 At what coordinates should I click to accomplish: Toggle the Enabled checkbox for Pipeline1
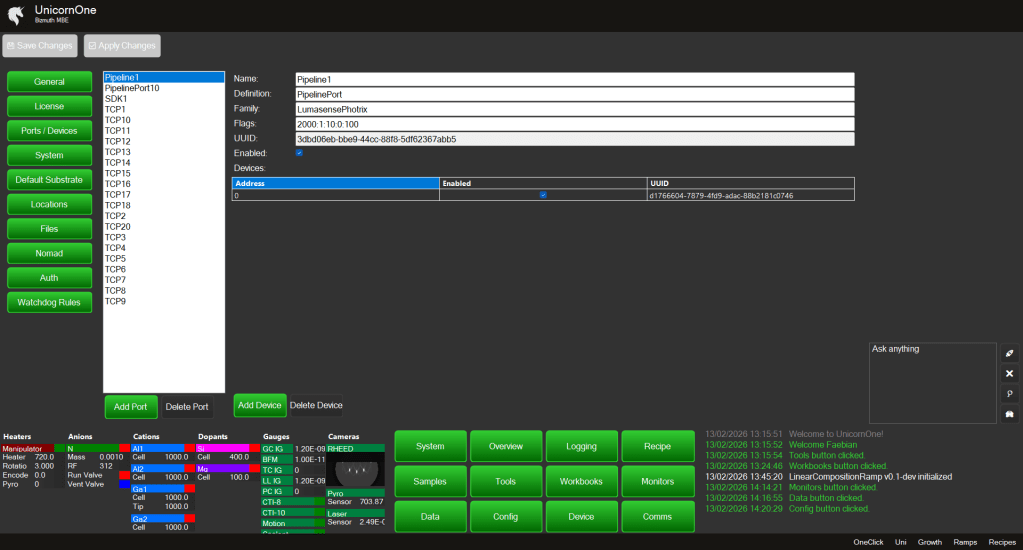(299, 153)
